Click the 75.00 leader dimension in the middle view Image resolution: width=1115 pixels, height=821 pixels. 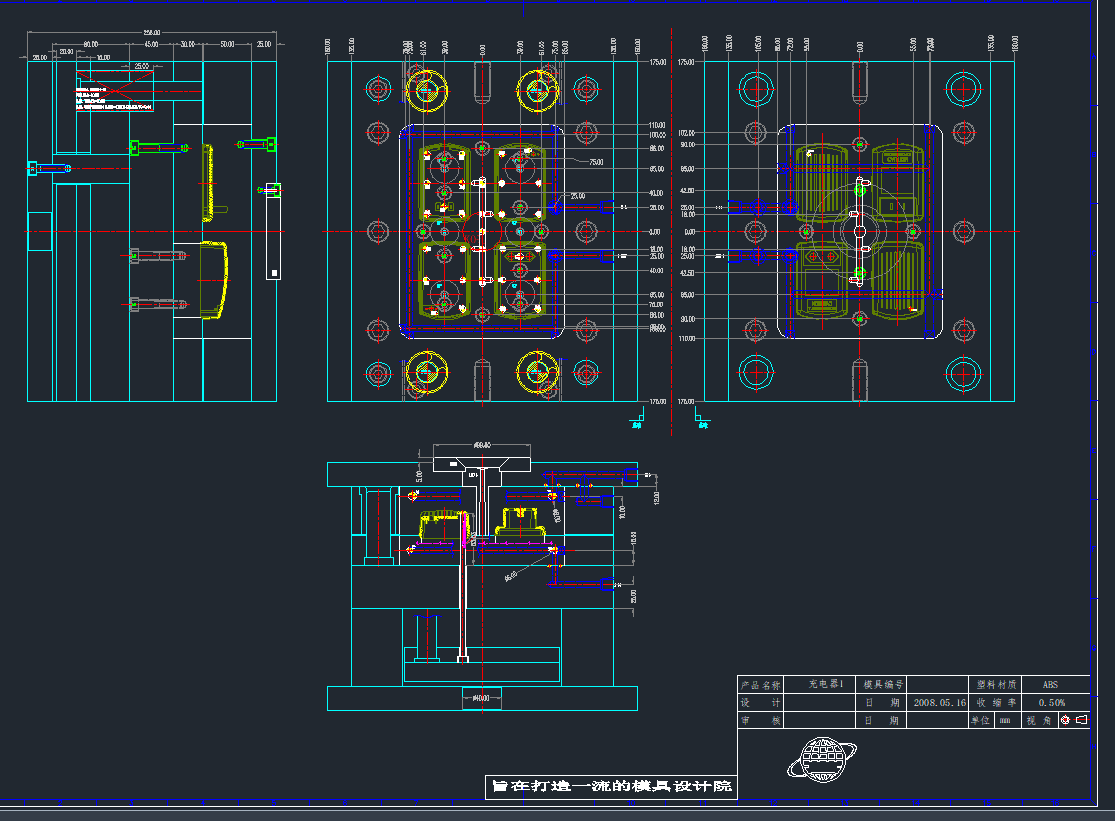[595, 161]
